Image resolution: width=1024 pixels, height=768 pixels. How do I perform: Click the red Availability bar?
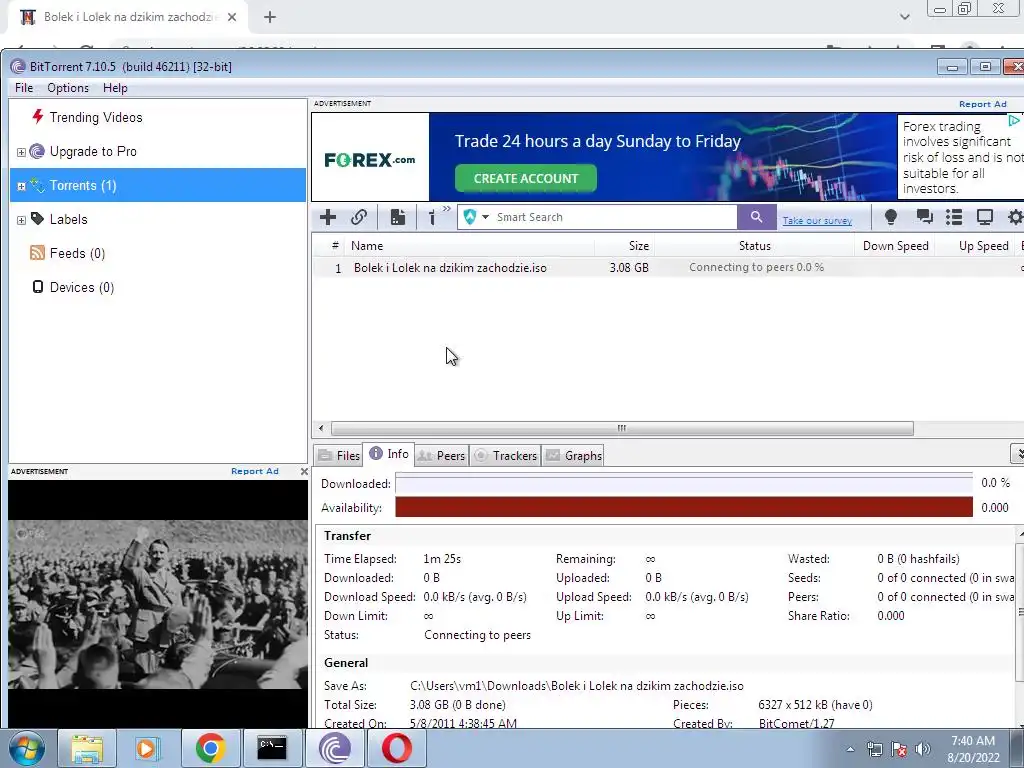(684, 507)
